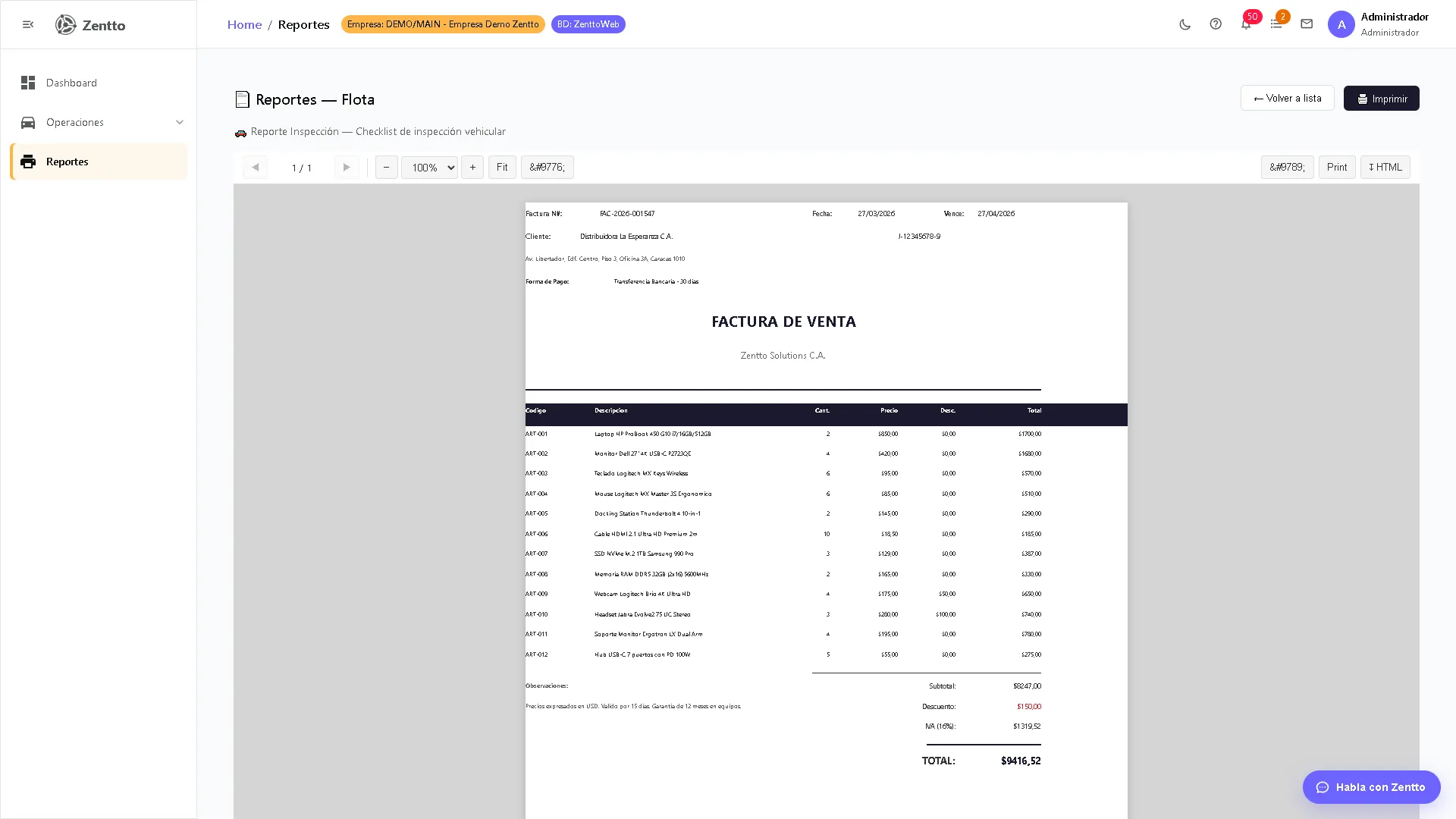
Task: Expand the Operaciones chevron
Action: (x=180, y=122)
